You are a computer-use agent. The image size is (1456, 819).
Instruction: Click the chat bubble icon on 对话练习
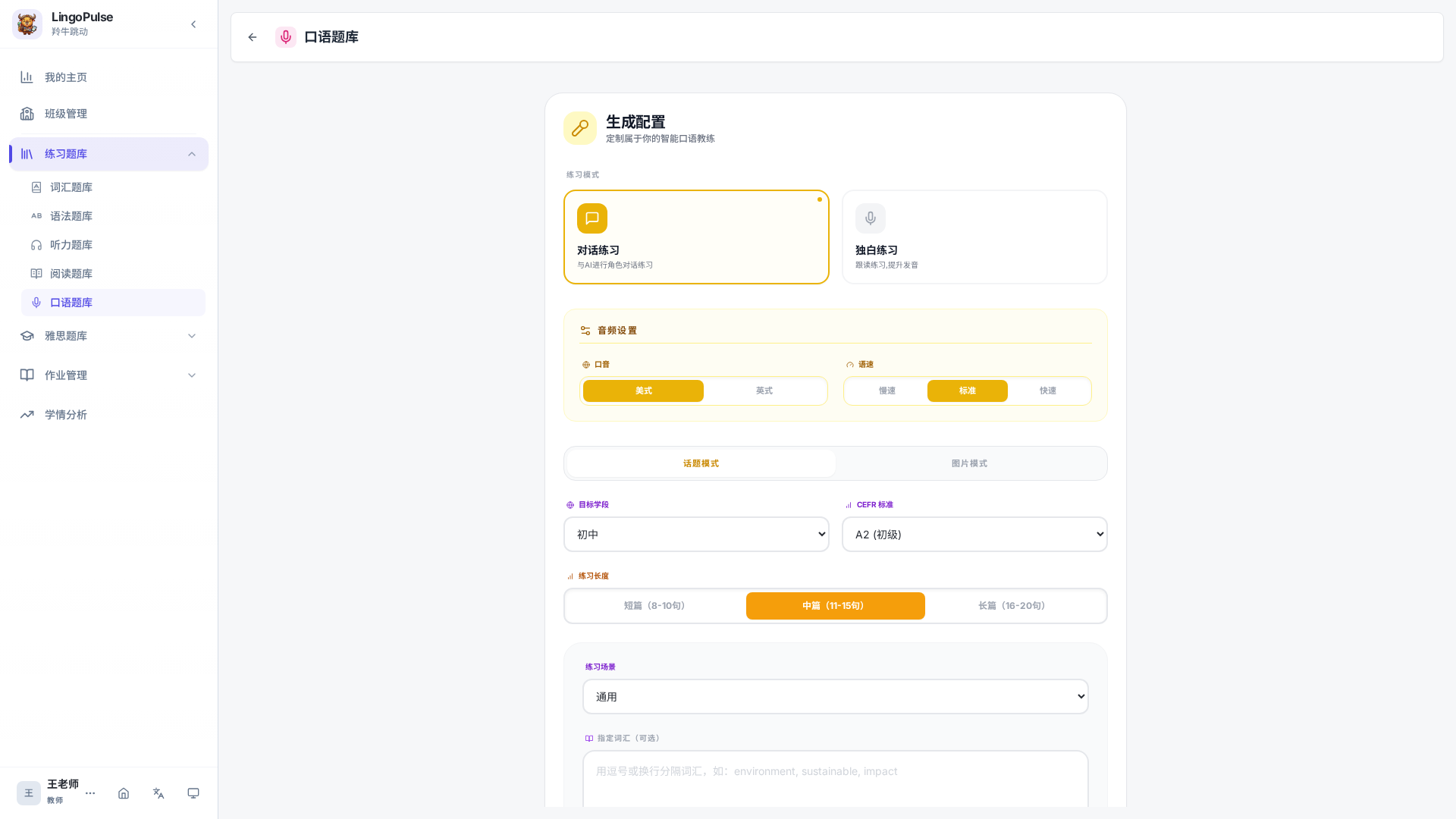pyautogui.click(x=592, y=218)
